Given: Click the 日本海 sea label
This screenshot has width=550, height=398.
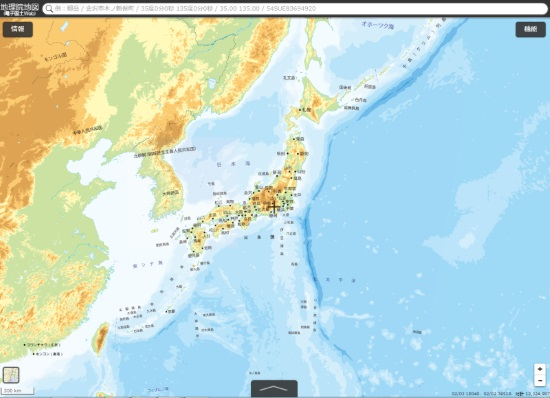Looking at the screenshot, I should (233, 164).
